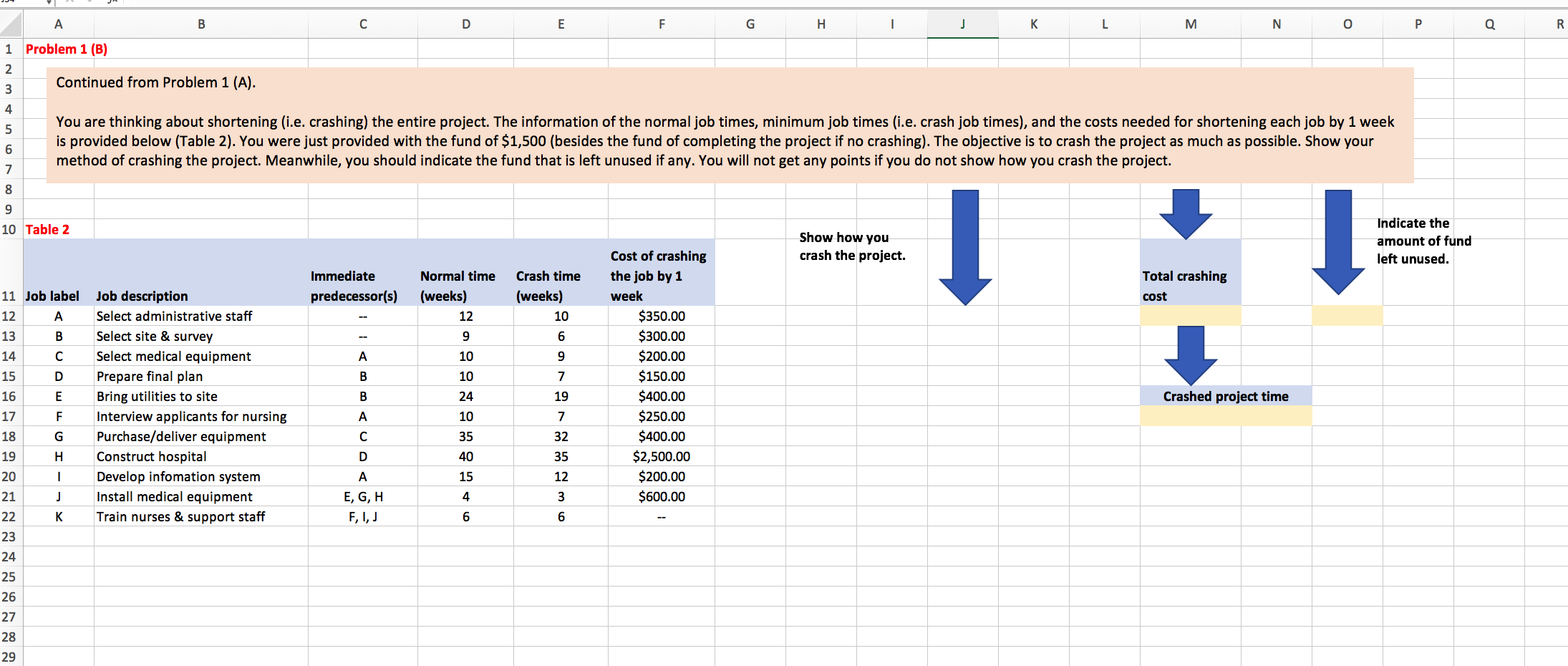The image size is (1568, 666).
Task: Select job label K cell in Table 2
Action: click(59, 516)
